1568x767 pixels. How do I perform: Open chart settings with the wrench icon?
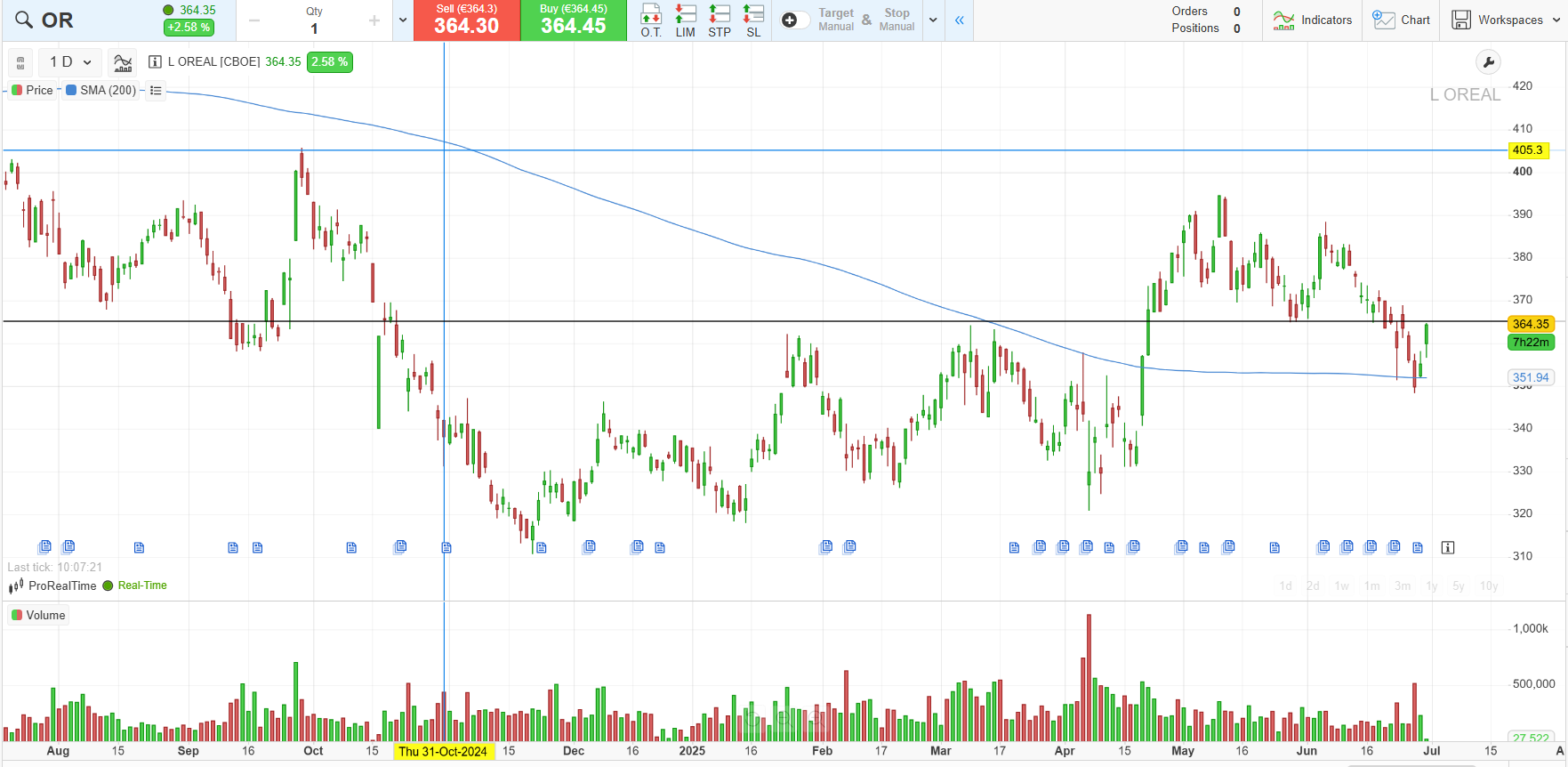tap(1488, 62)
